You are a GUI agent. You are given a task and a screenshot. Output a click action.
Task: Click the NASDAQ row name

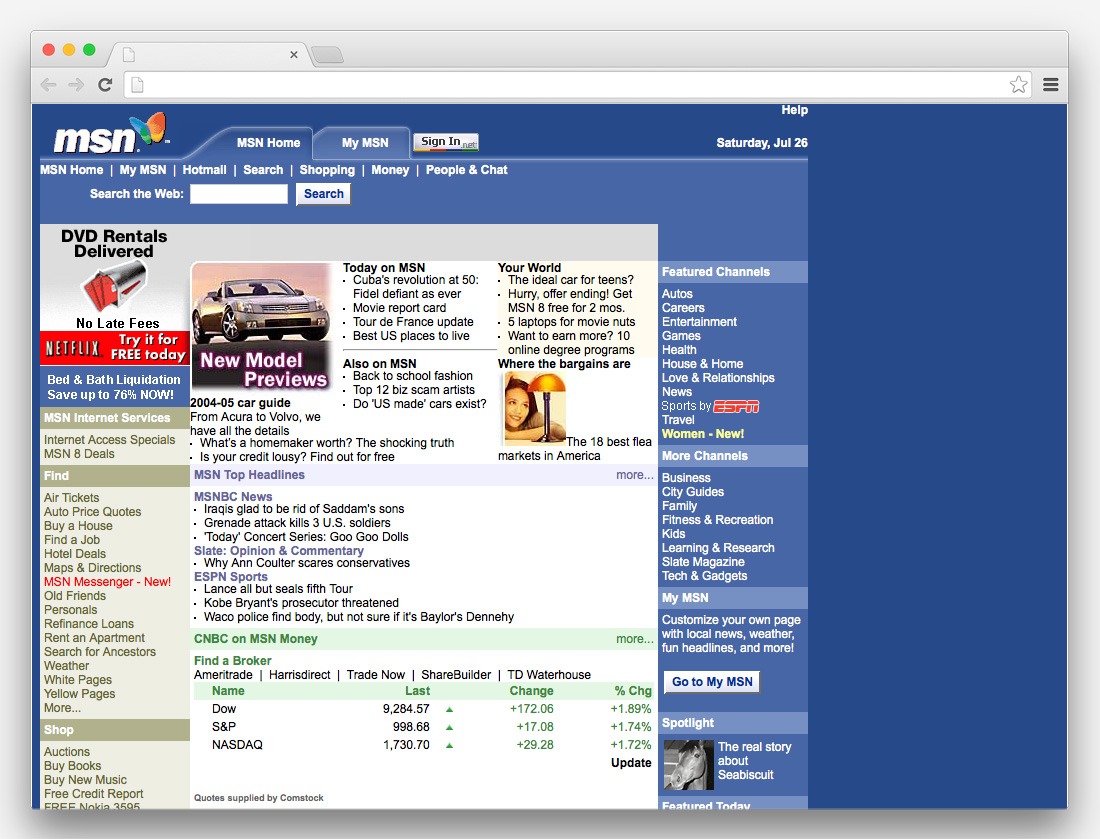237,745
